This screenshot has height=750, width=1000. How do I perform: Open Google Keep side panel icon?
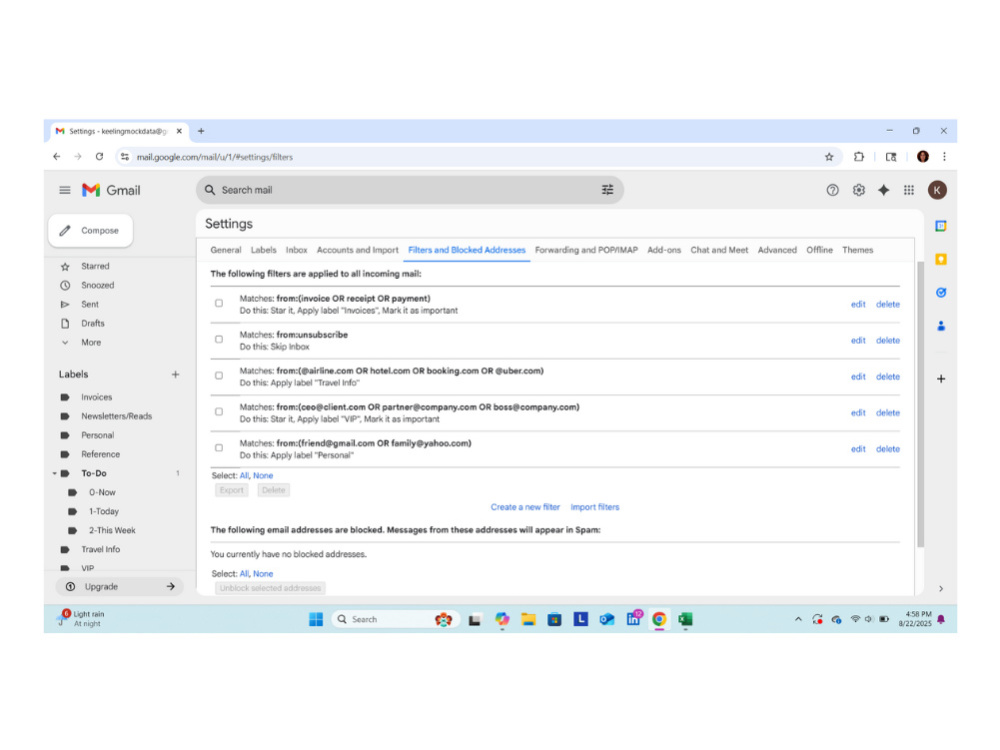(x=941, y=259)
